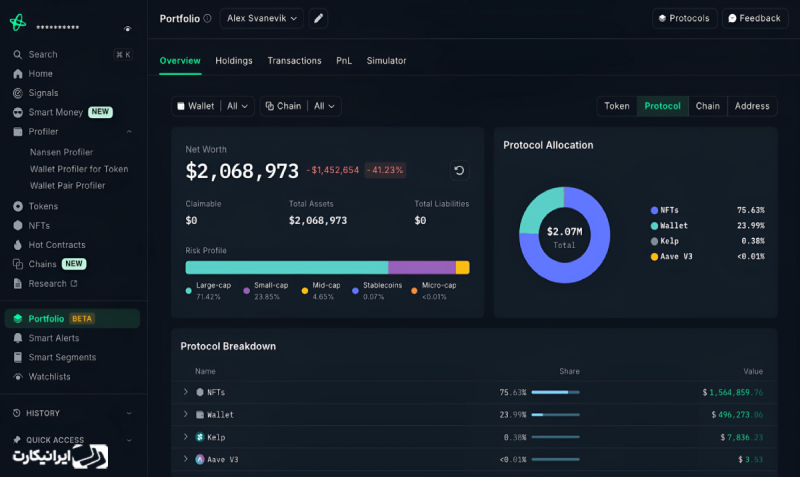
Task: Switch to the Holdings tab
Action: 234,61
